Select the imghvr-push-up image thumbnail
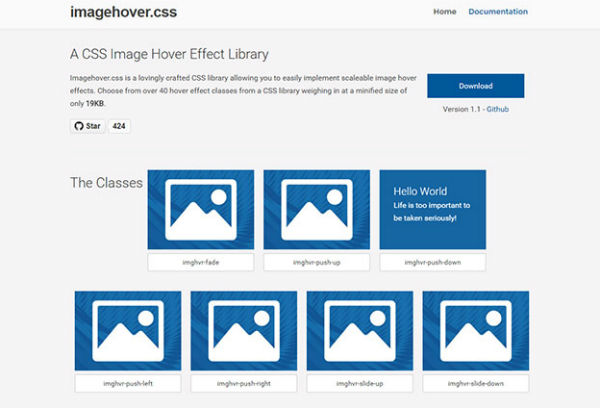This screenshot has width=600, height=408. [x=317, y=209]
